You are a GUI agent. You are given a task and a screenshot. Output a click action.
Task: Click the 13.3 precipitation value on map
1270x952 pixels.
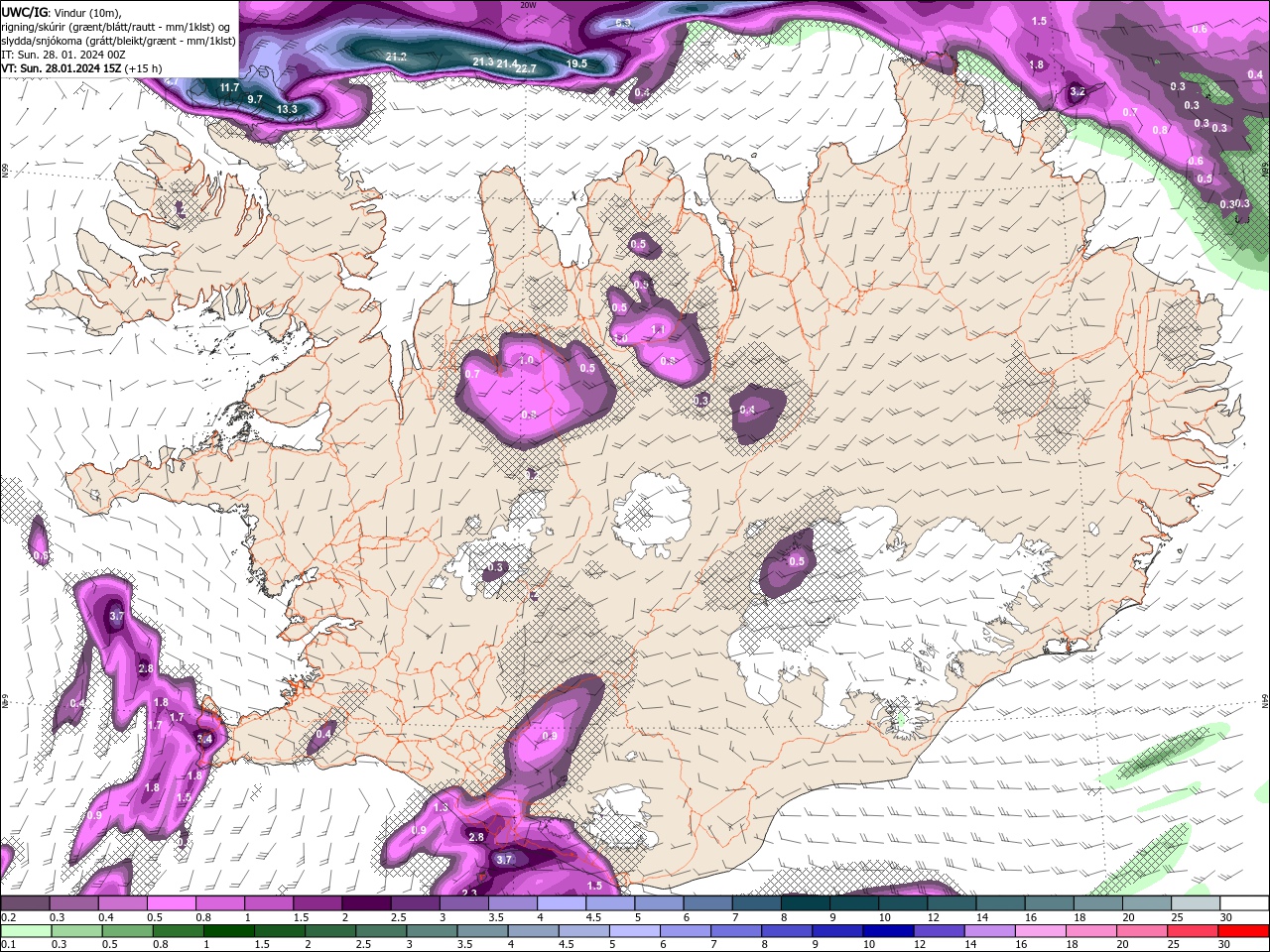[287, 109]
